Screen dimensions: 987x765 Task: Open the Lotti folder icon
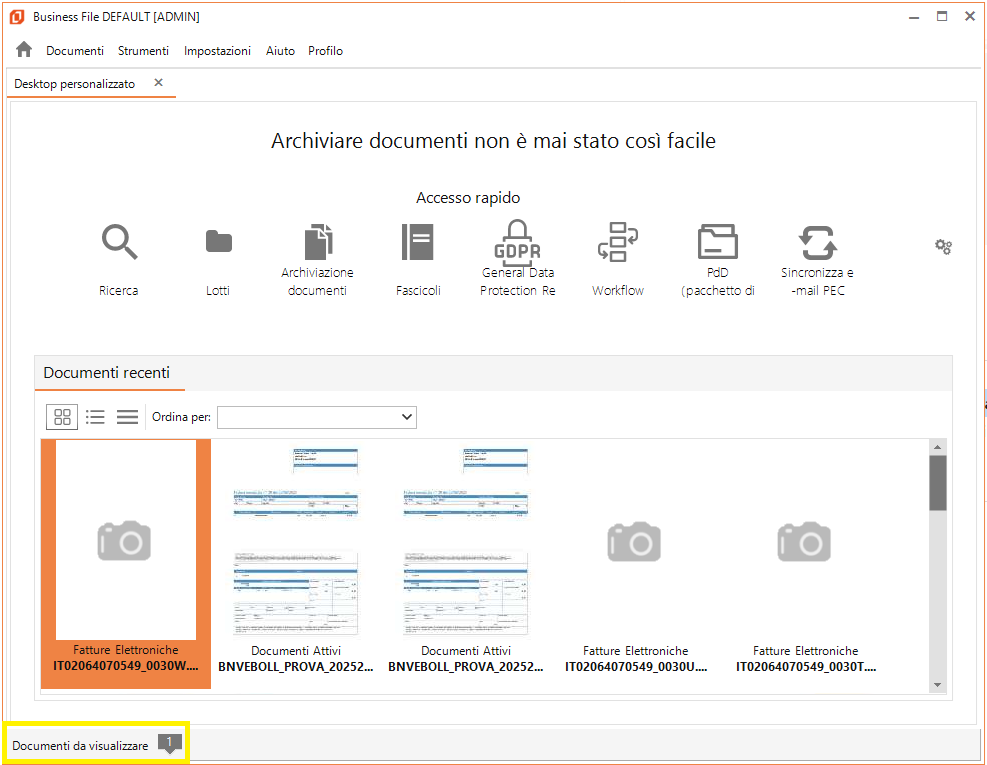click(x=218, y=242)
